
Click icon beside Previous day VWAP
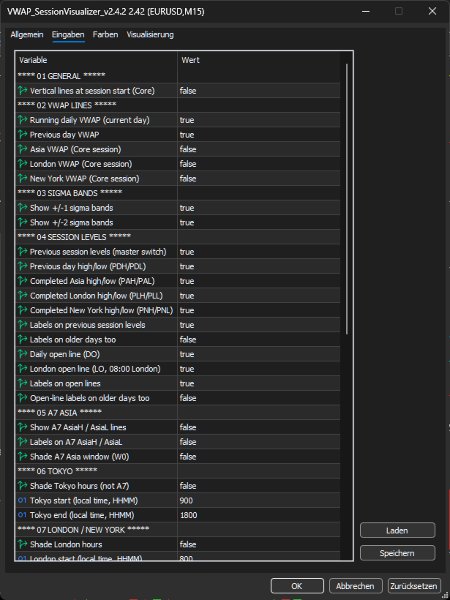[23, 135]
